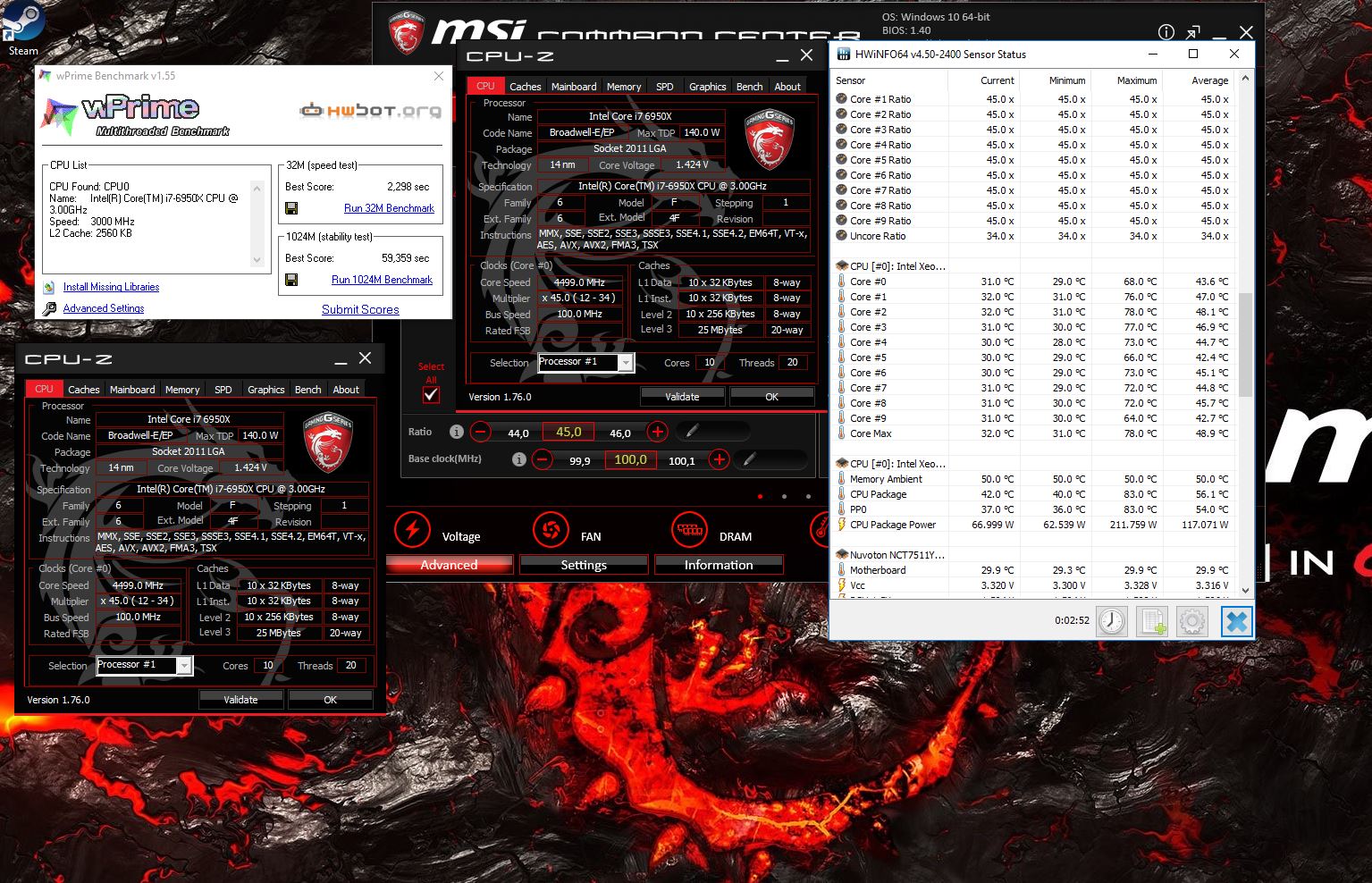Click the hwbot.org logo in wPrime
Image resolution: width=1372 pixels, height=883 pixels.
[x=370, y=111]
